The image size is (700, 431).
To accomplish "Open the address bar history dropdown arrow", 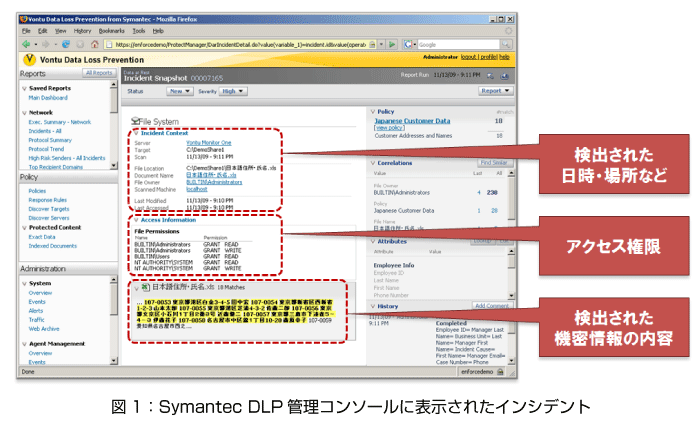I will coord(381,45).
